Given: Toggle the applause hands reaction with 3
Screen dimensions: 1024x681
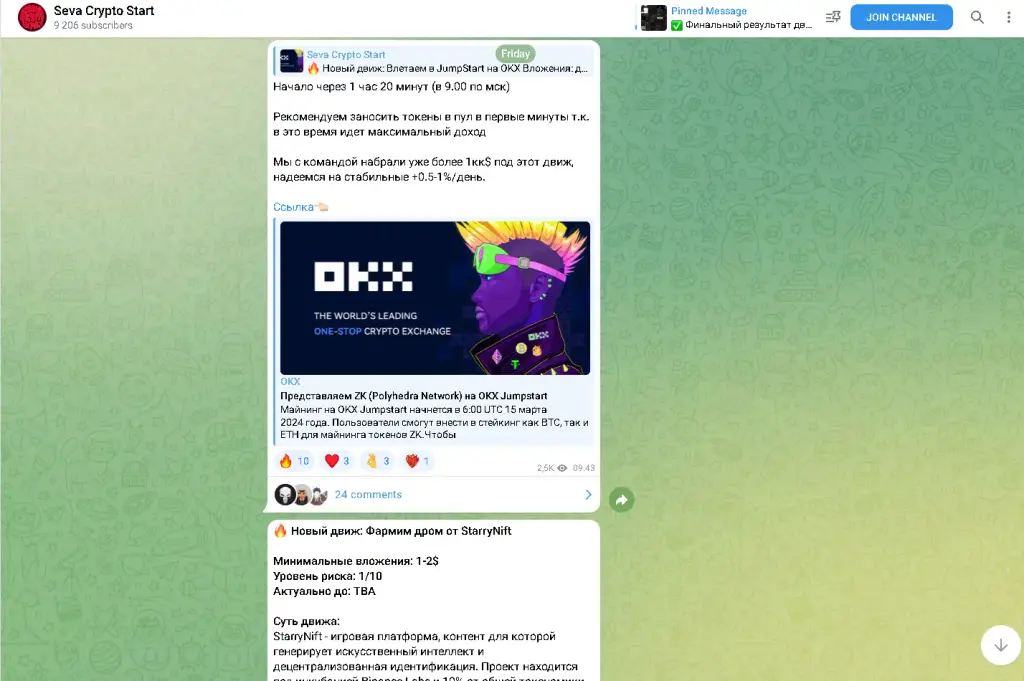Looking at the screenshot, I should 377,461.
